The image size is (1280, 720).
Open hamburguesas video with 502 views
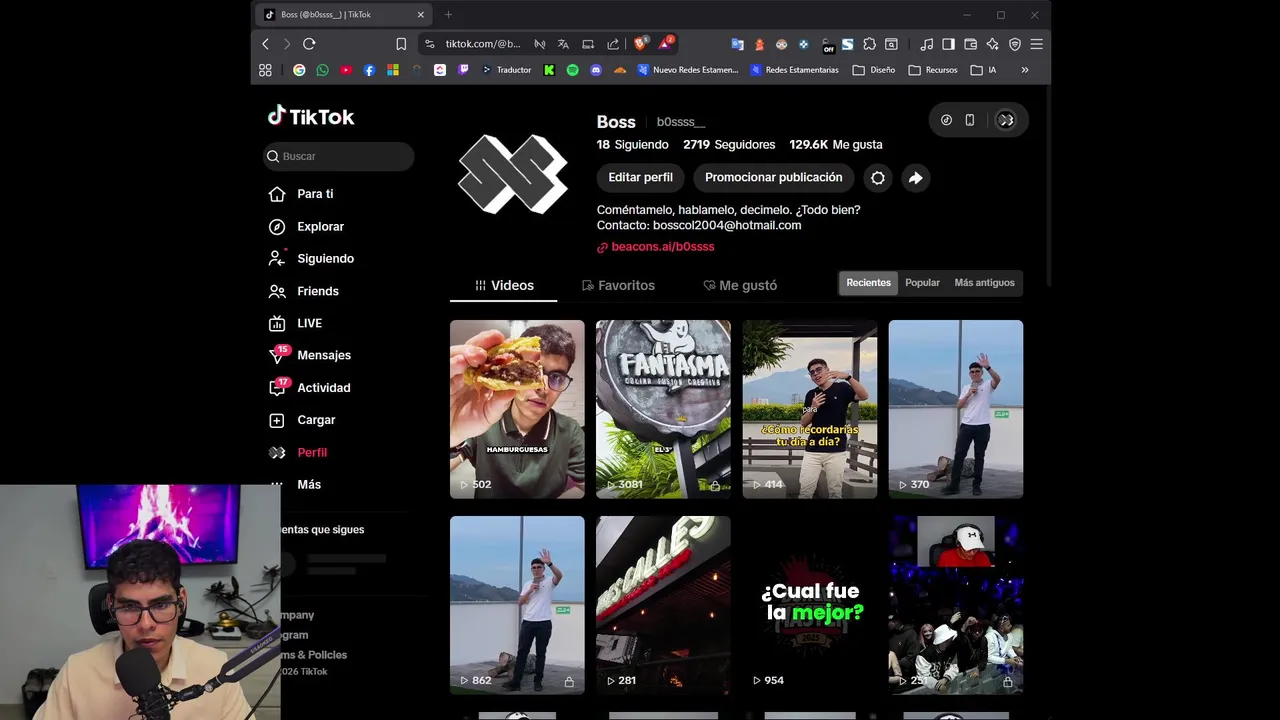coord(517,409)
